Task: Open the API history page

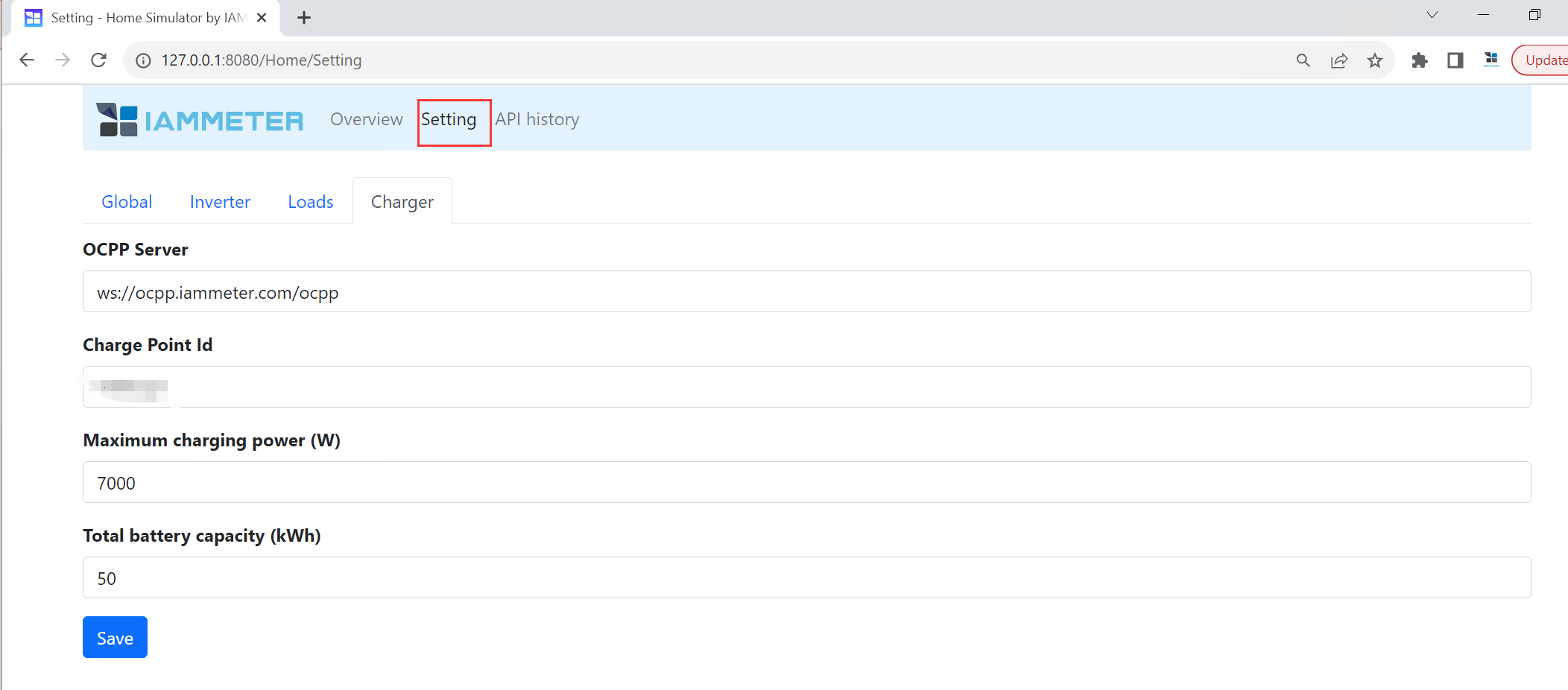Action: click(537, 120)
